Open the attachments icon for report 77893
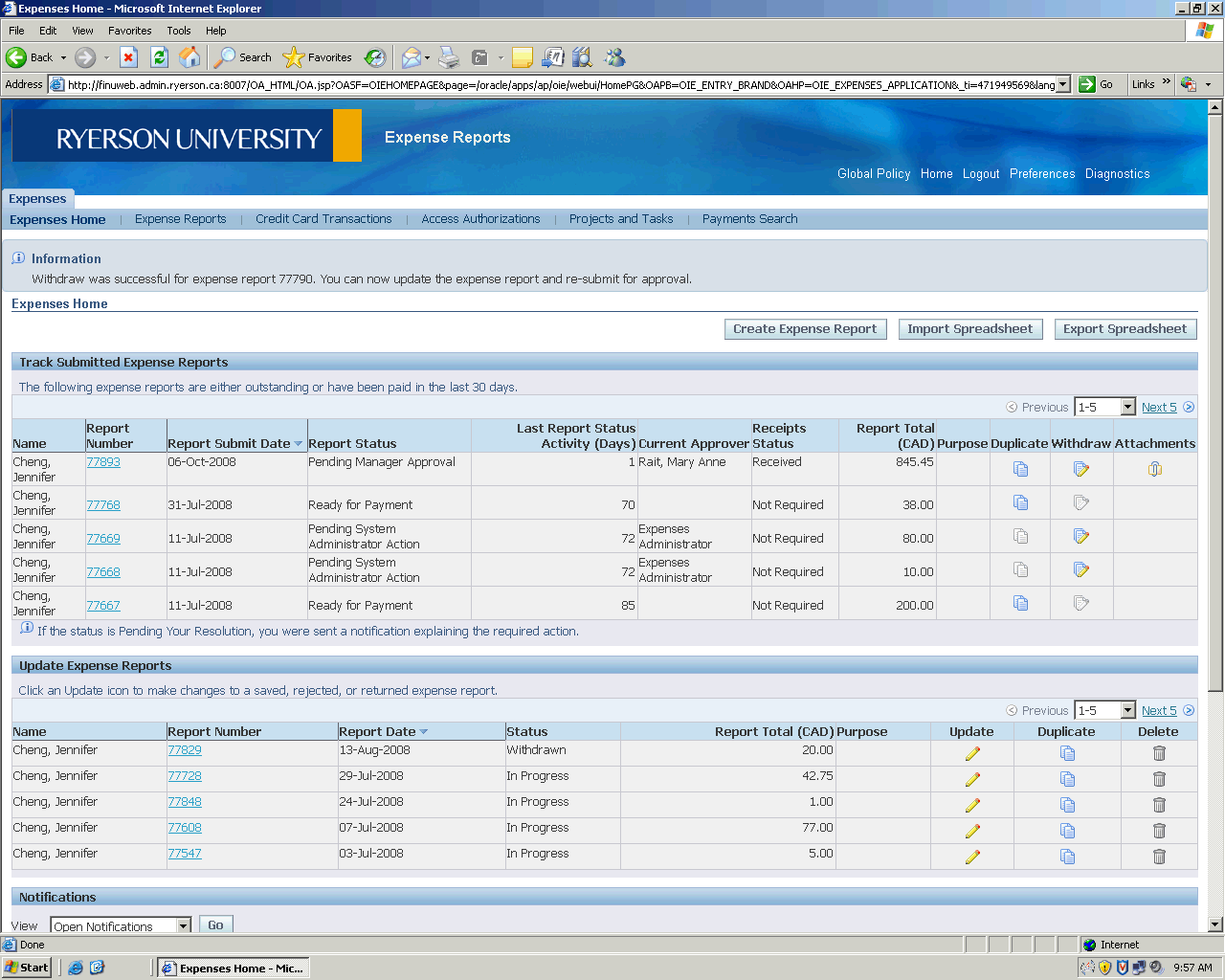Viewport: 1225px width, 980px height. tap(1154, 469)
